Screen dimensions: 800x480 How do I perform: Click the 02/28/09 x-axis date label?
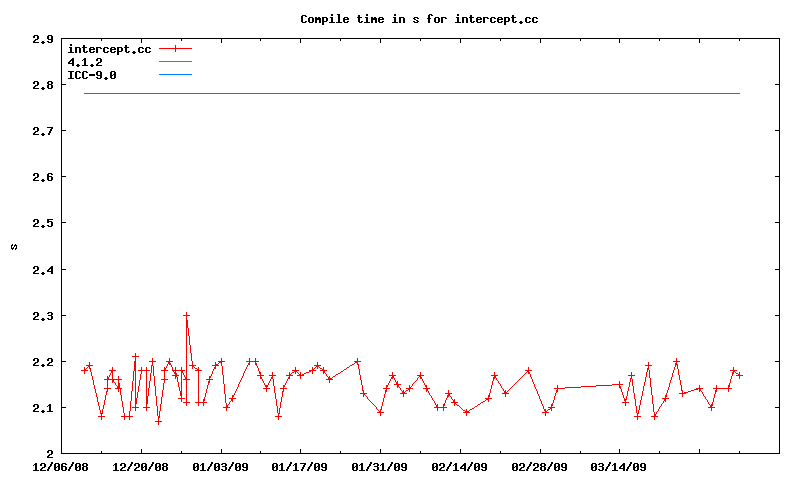[539, 466]
